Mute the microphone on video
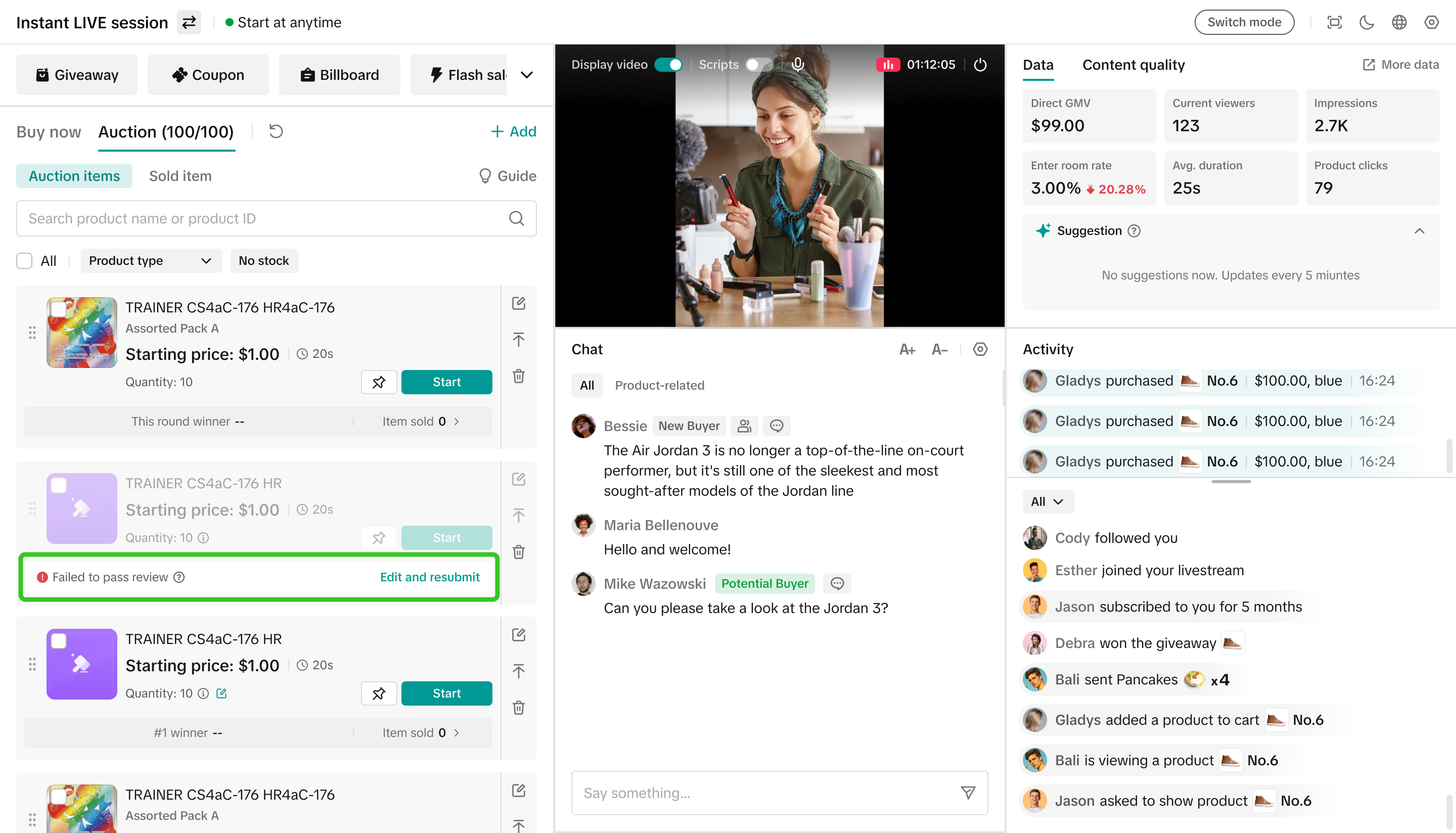This screenshot has height=833, width=1456. click(797, 64)
